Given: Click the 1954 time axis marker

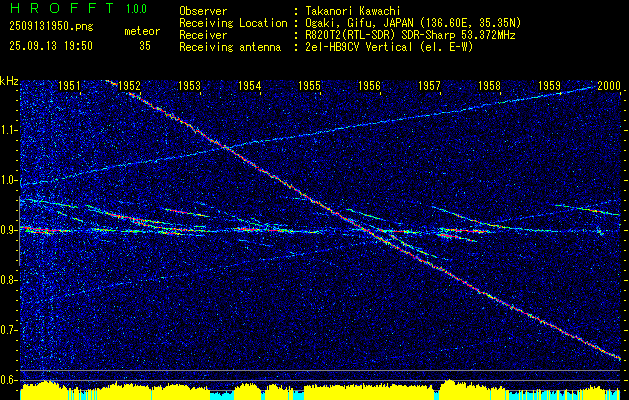Looking at the screenshot, I should (x=250, y=85).
